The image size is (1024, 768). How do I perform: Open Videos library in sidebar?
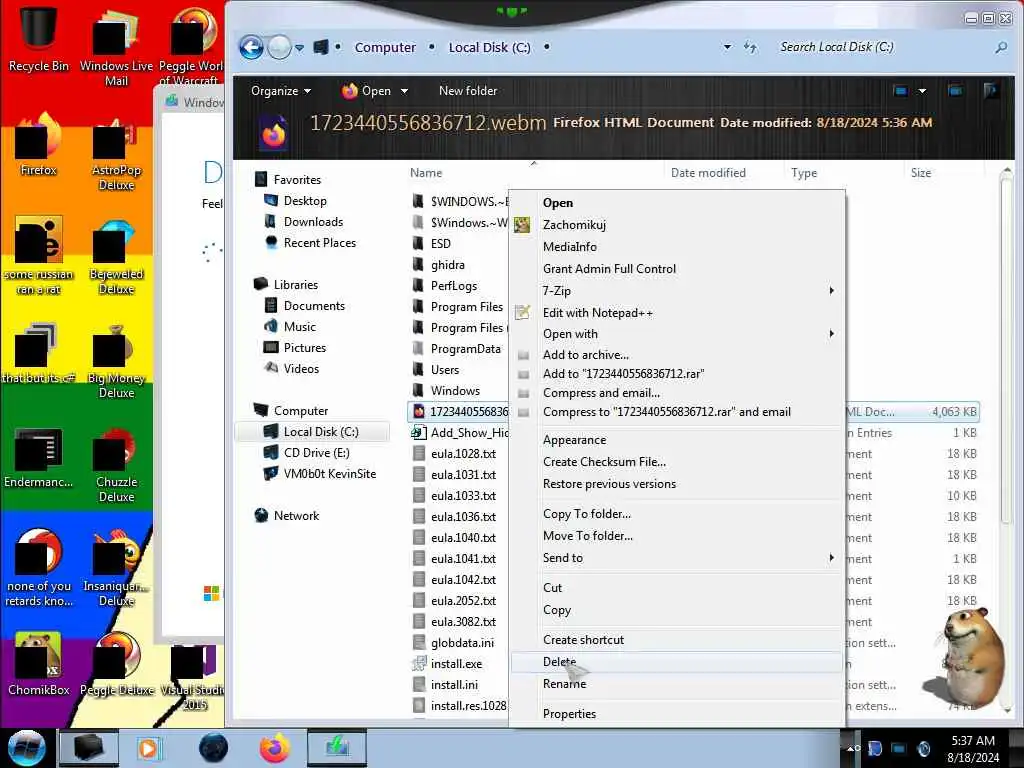point(302,368)
